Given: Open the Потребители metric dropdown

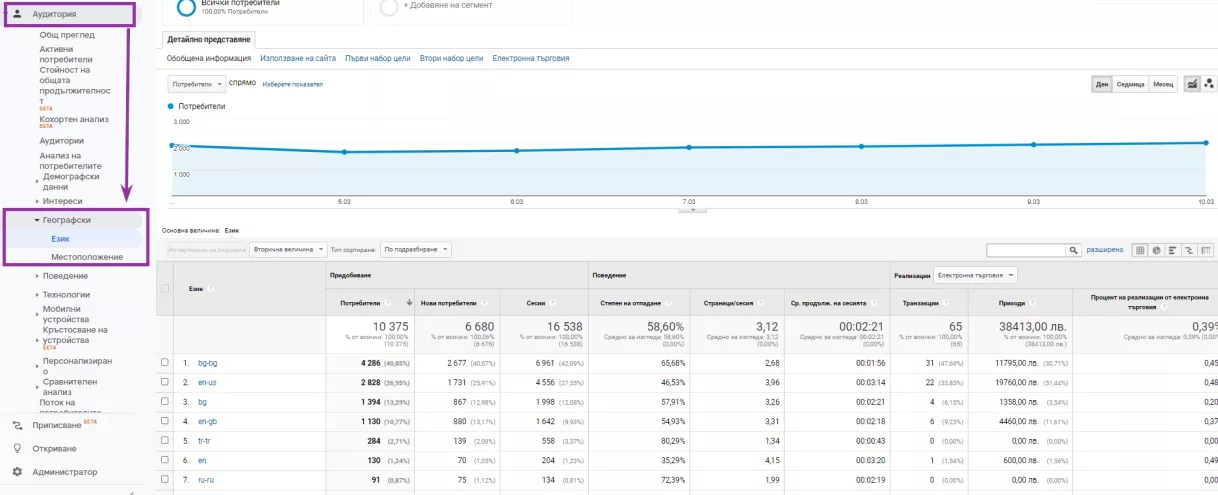Looking at the screenshot, I should tap(195, 84).
